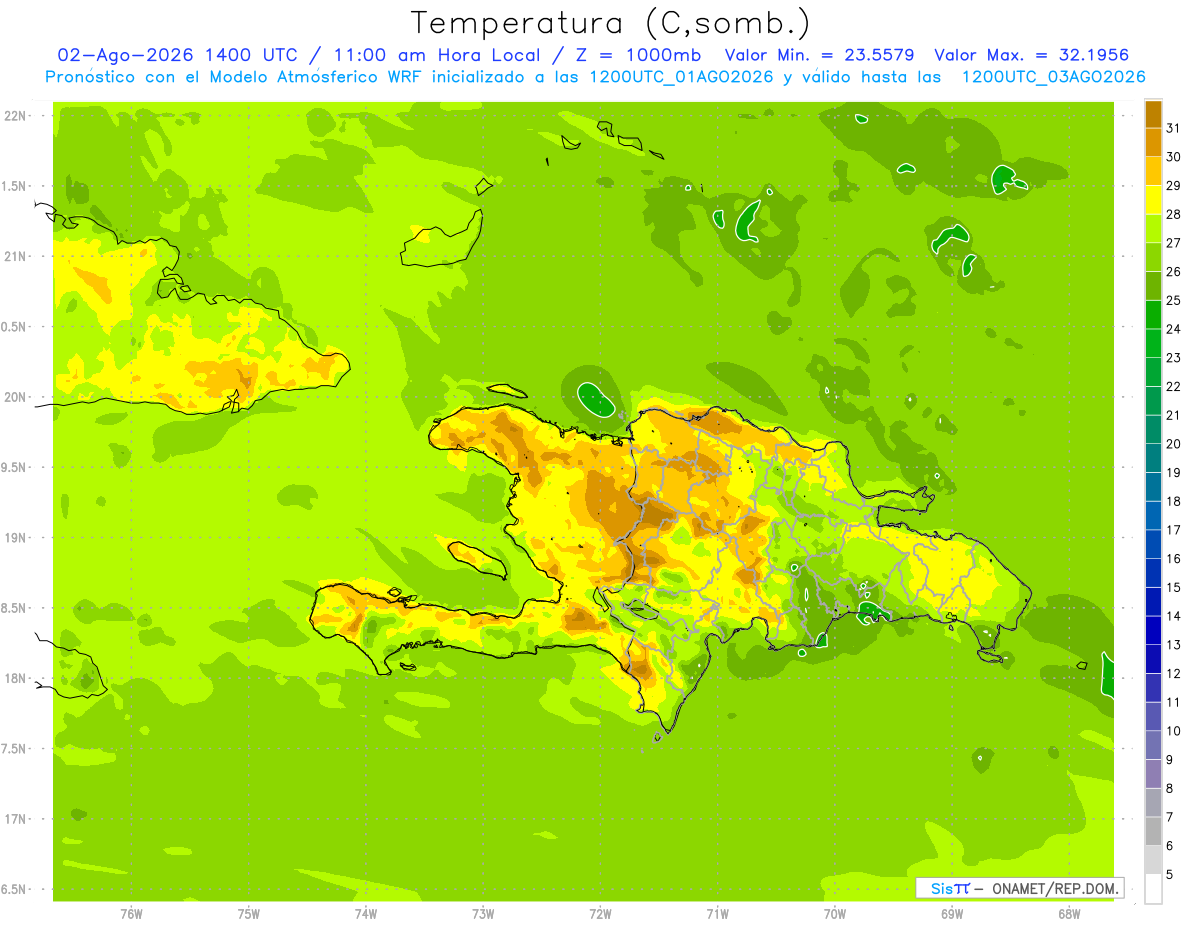Click the "29" colorbar label
The height and width of the screenshot is (927, 1200).
tap(1174, 185)
